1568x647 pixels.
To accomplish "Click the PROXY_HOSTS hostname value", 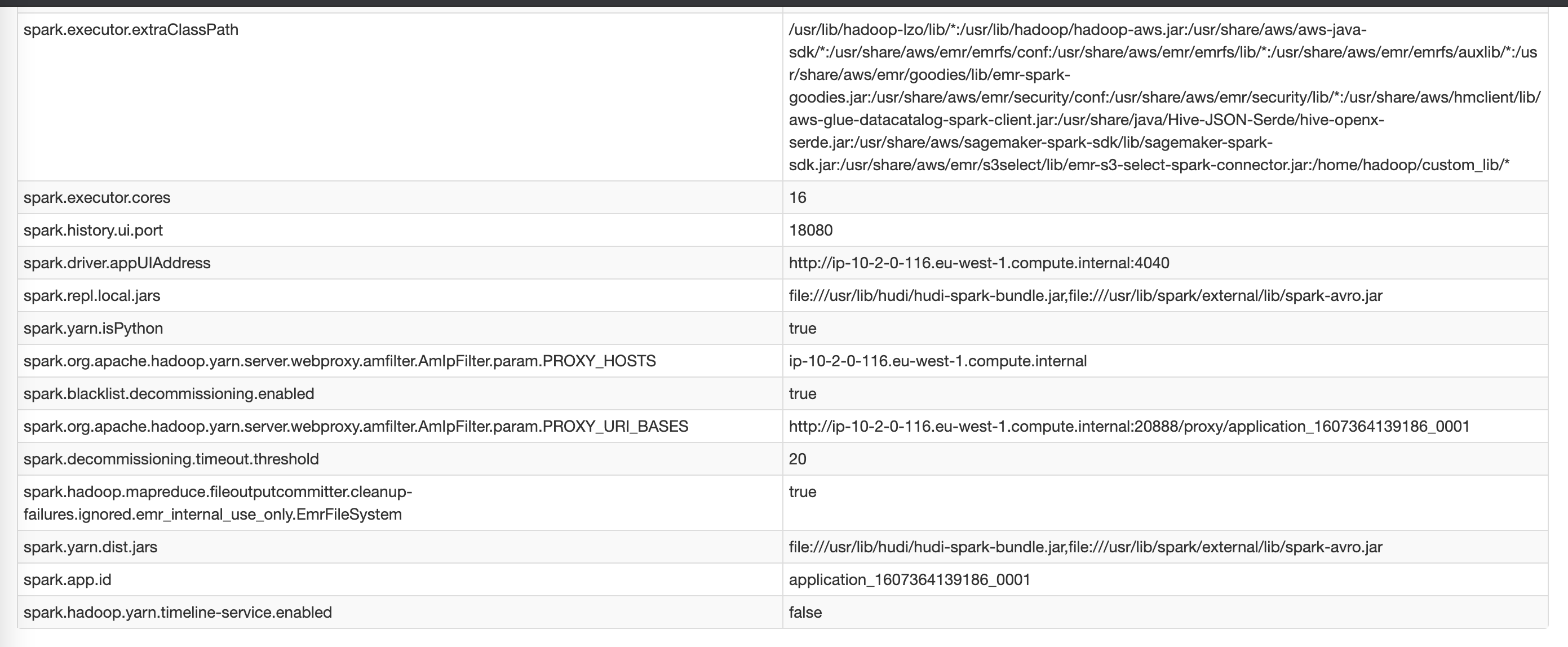I will tap(937, 361).
